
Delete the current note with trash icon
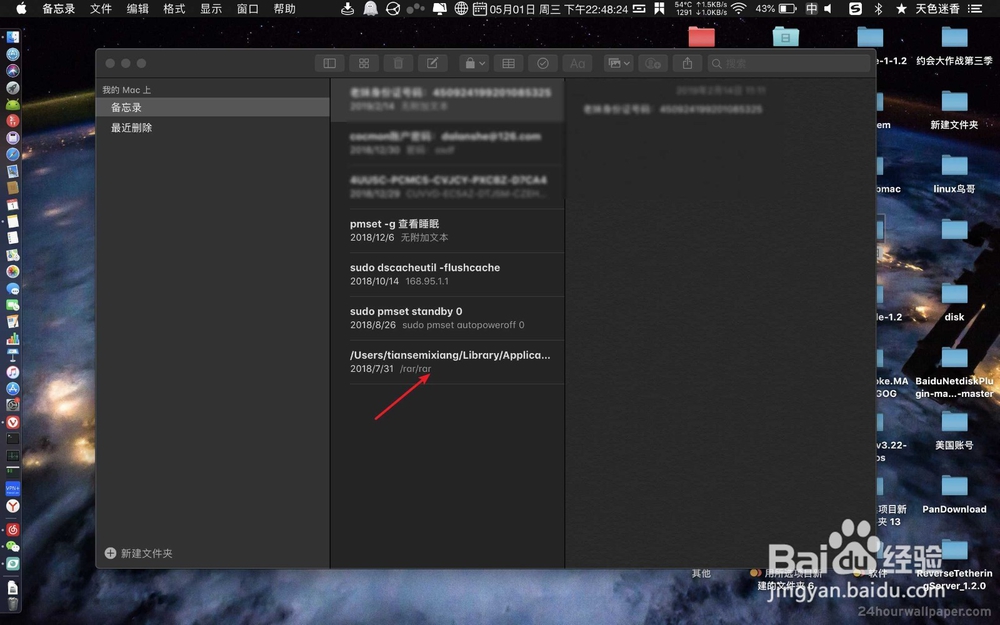[398, 62]
